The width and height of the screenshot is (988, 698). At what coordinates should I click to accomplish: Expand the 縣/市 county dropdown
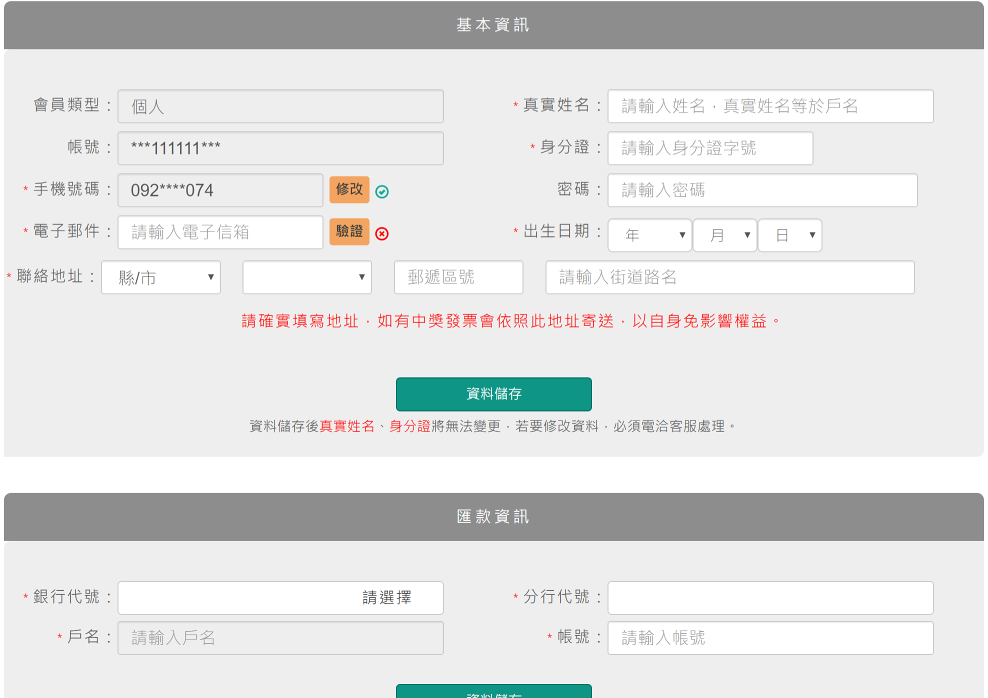pyautogui.click(x=161, y=278)
